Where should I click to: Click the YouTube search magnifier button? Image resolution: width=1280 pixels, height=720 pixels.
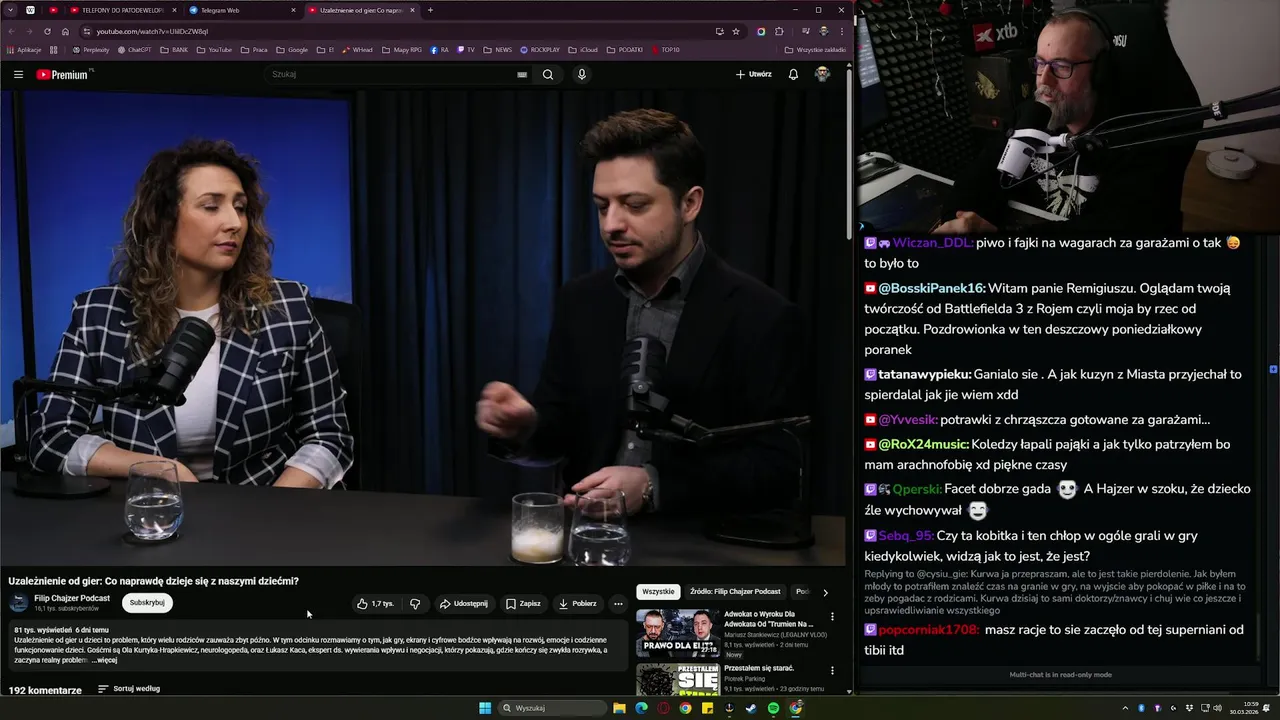tap(548, 74)
